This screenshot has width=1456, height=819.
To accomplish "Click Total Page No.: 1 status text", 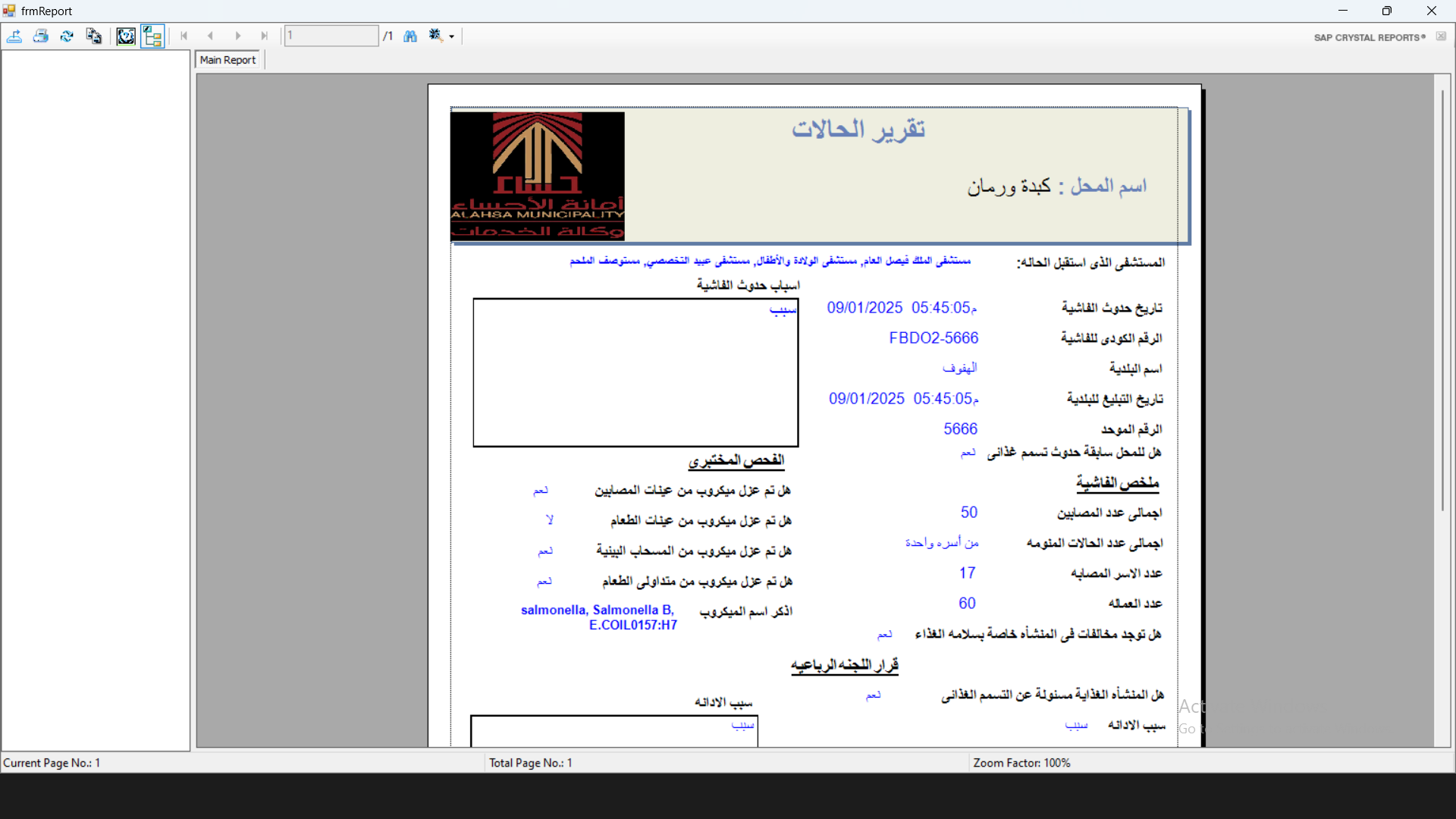I will [531, 763].
